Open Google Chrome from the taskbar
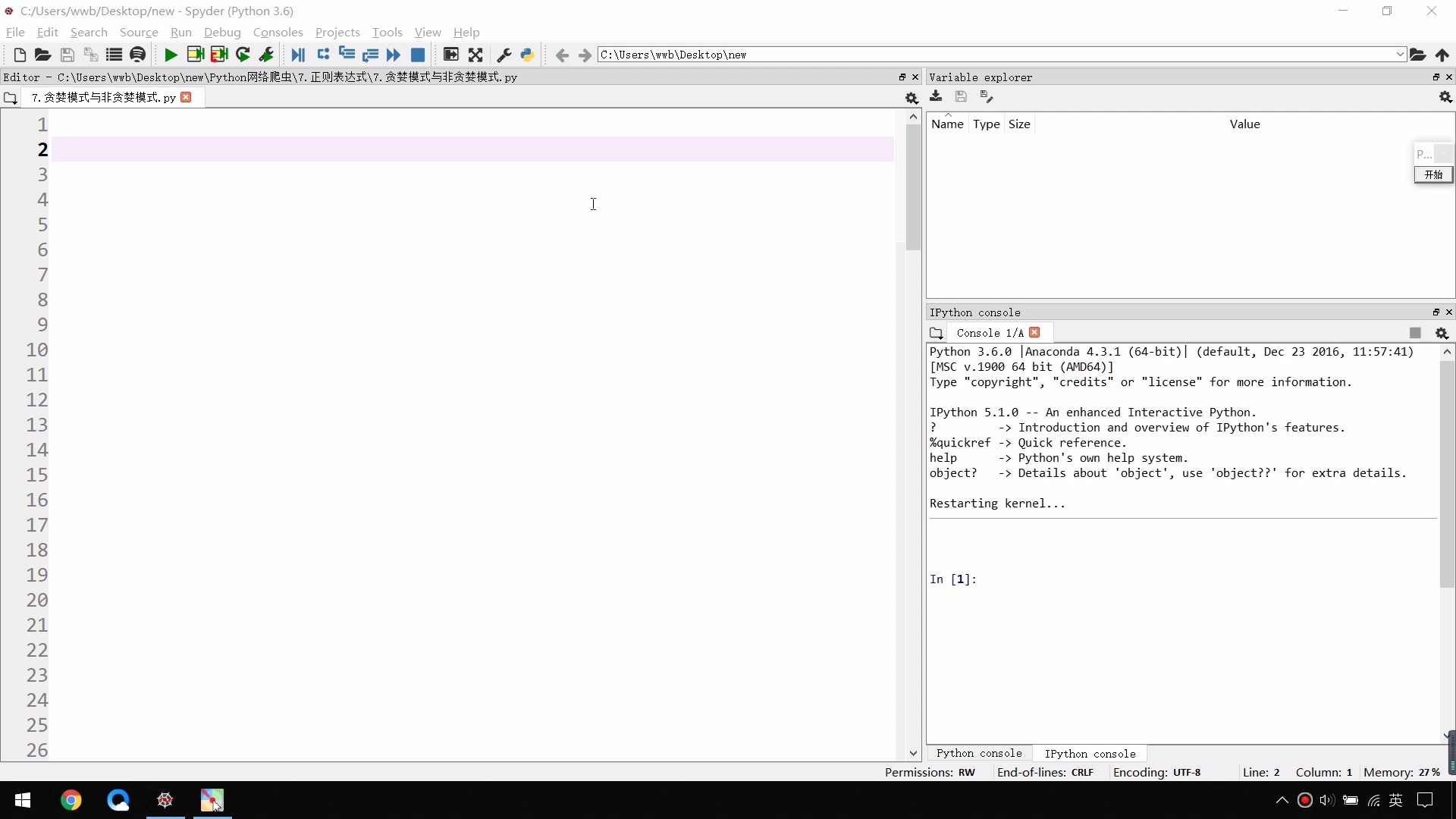 [x=71, y=800]
